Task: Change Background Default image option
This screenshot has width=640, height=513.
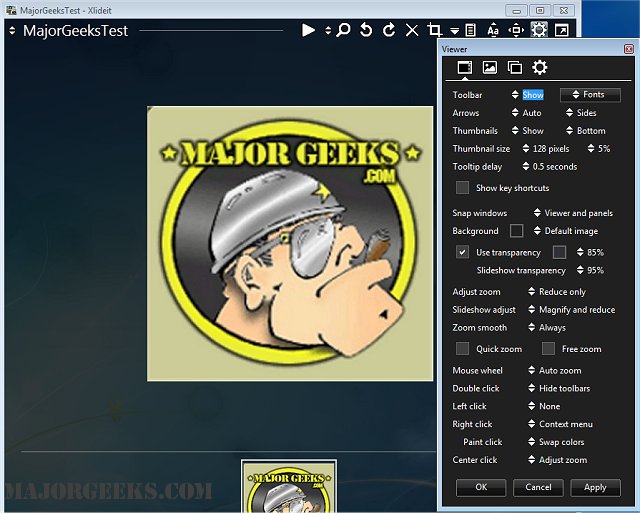Action: click(566, 231)
